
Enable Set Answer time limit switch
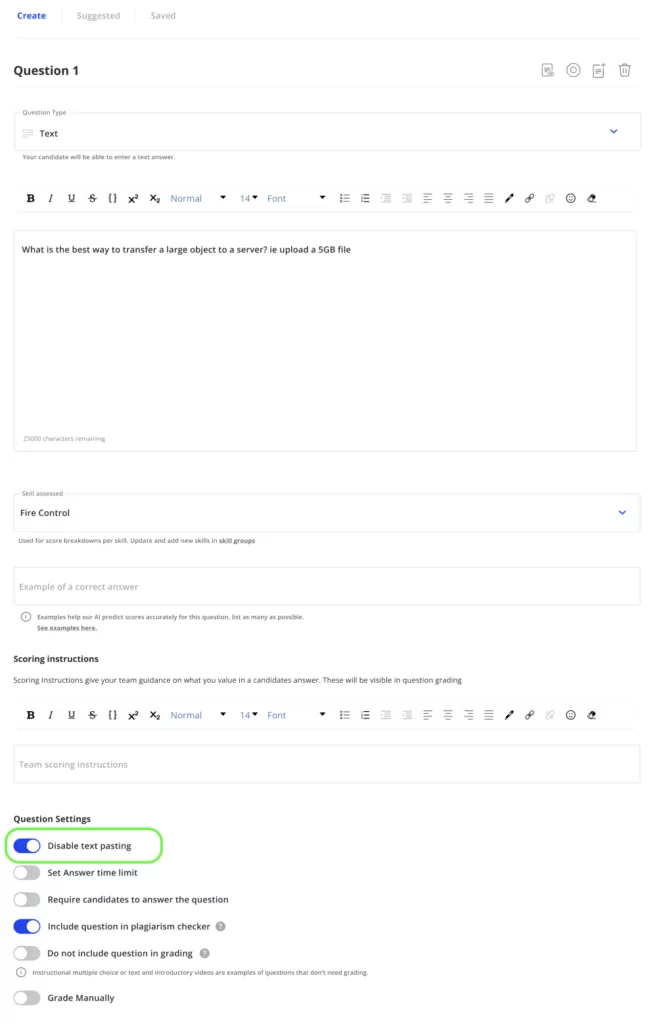click(27, 872)
